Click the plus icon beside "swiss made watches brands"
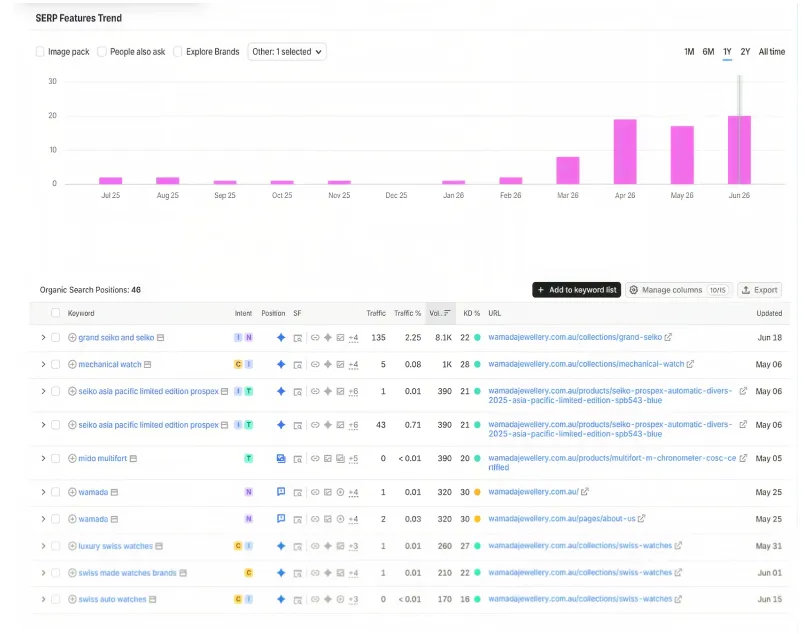 (x=72, y=573)
